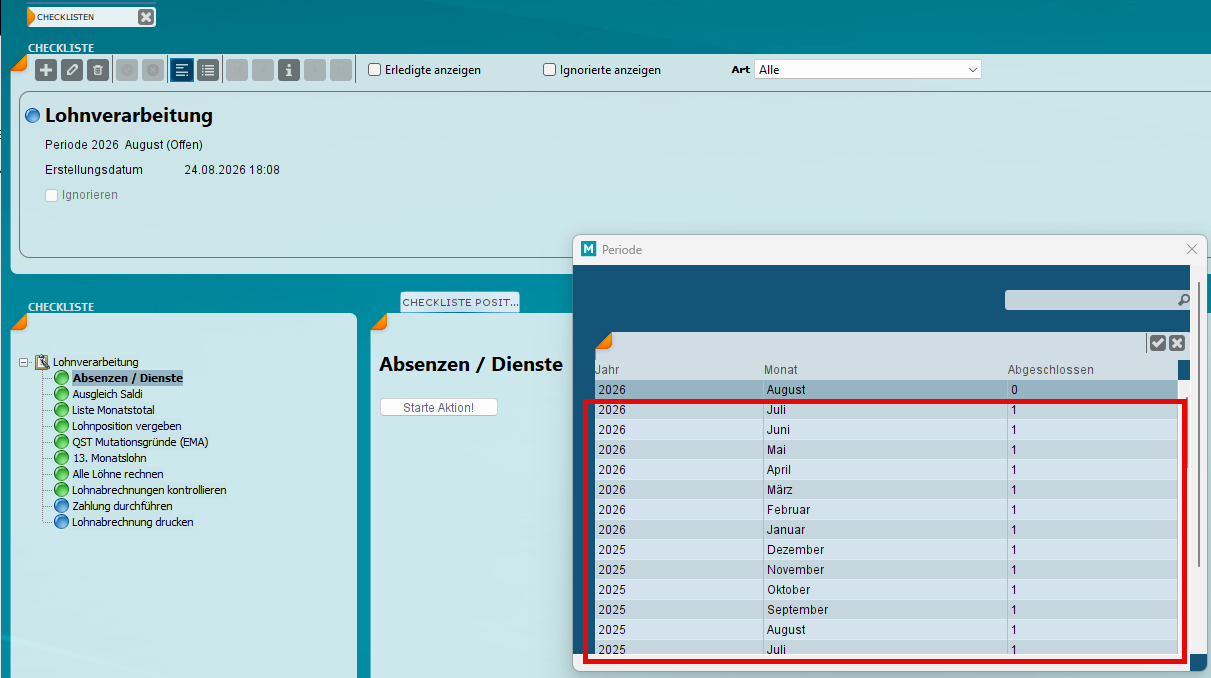Add a new checklist with the plus icon

pyautogui.click(x=46, y=70)
